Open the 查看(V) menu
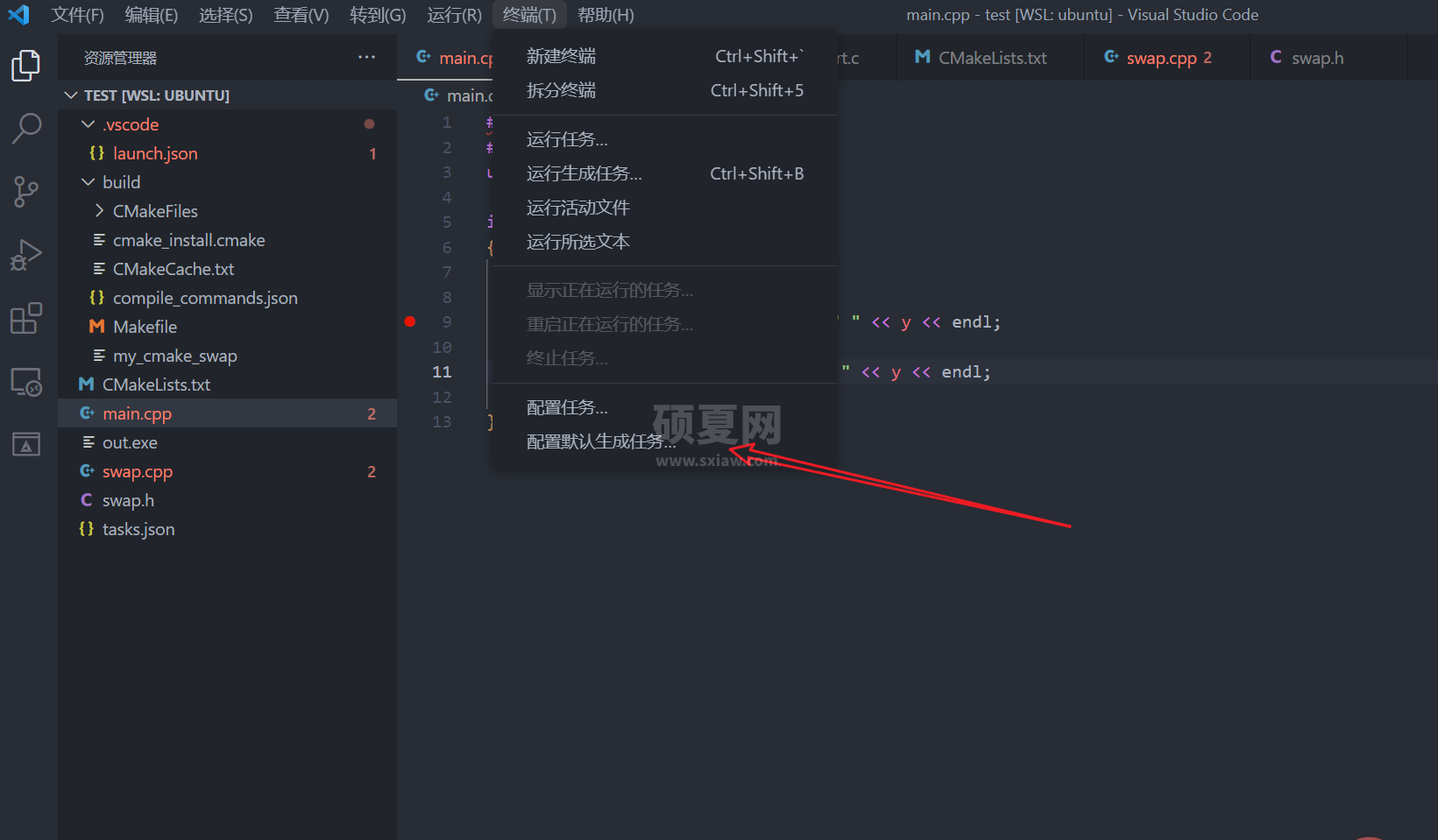The width and height of the screenshot is (1438, 840). (301, 15)
